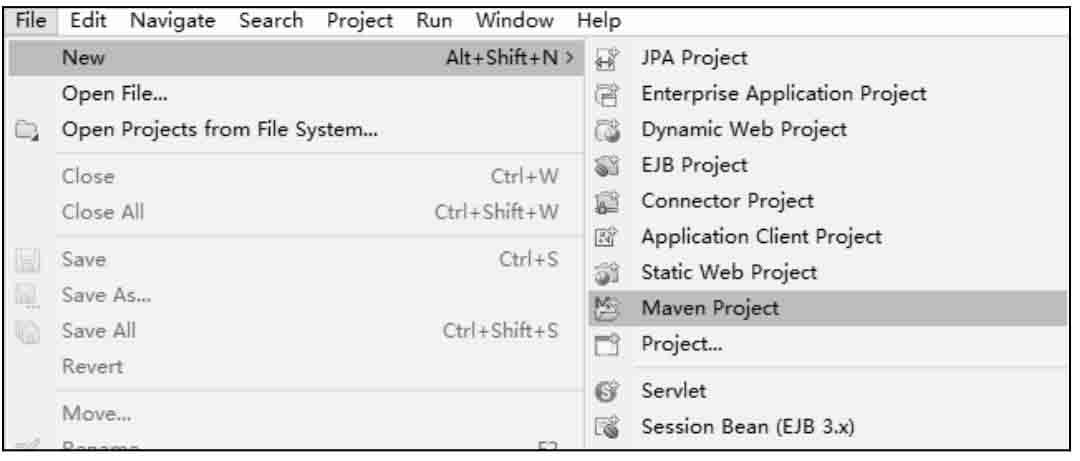Click the Session Bean icon
Screen dimensions: 1080x461
coord(608,427)
